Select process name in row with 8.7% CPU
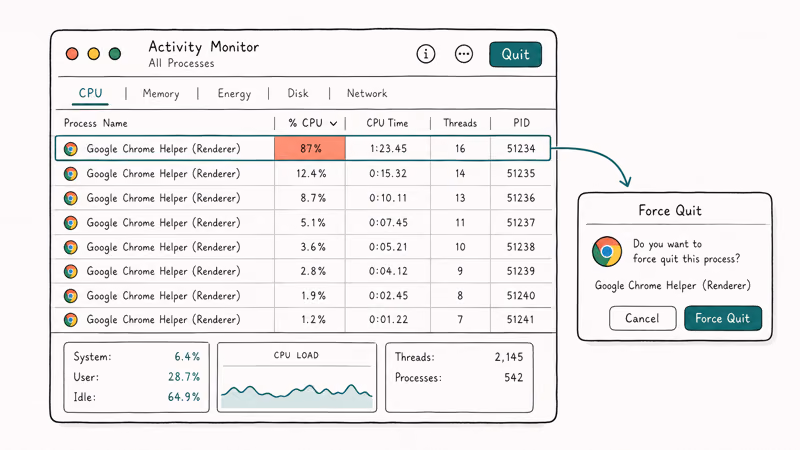 [163, 198]
